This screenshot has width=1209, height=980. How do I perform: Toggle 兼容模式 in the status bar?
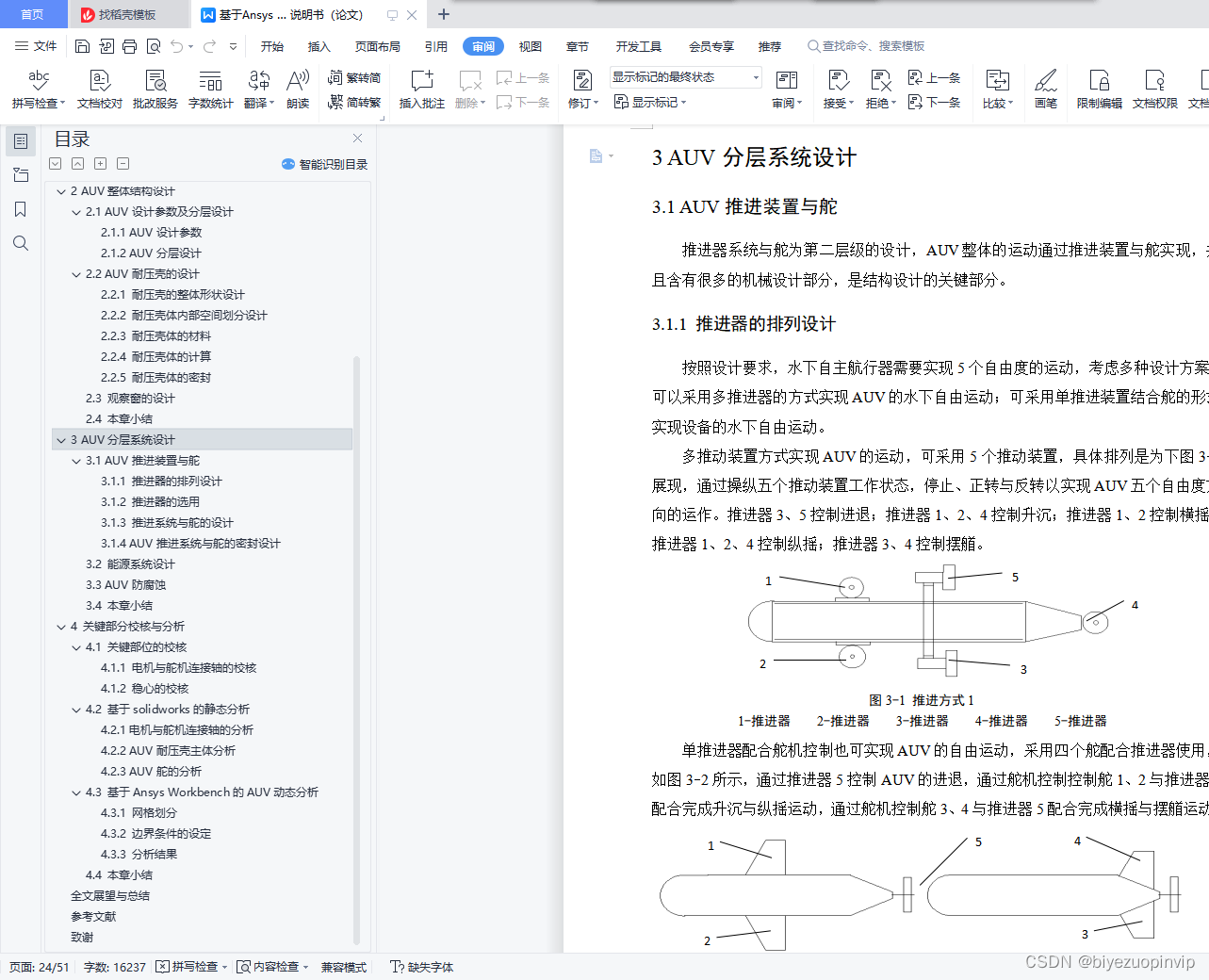click(343, 967)
